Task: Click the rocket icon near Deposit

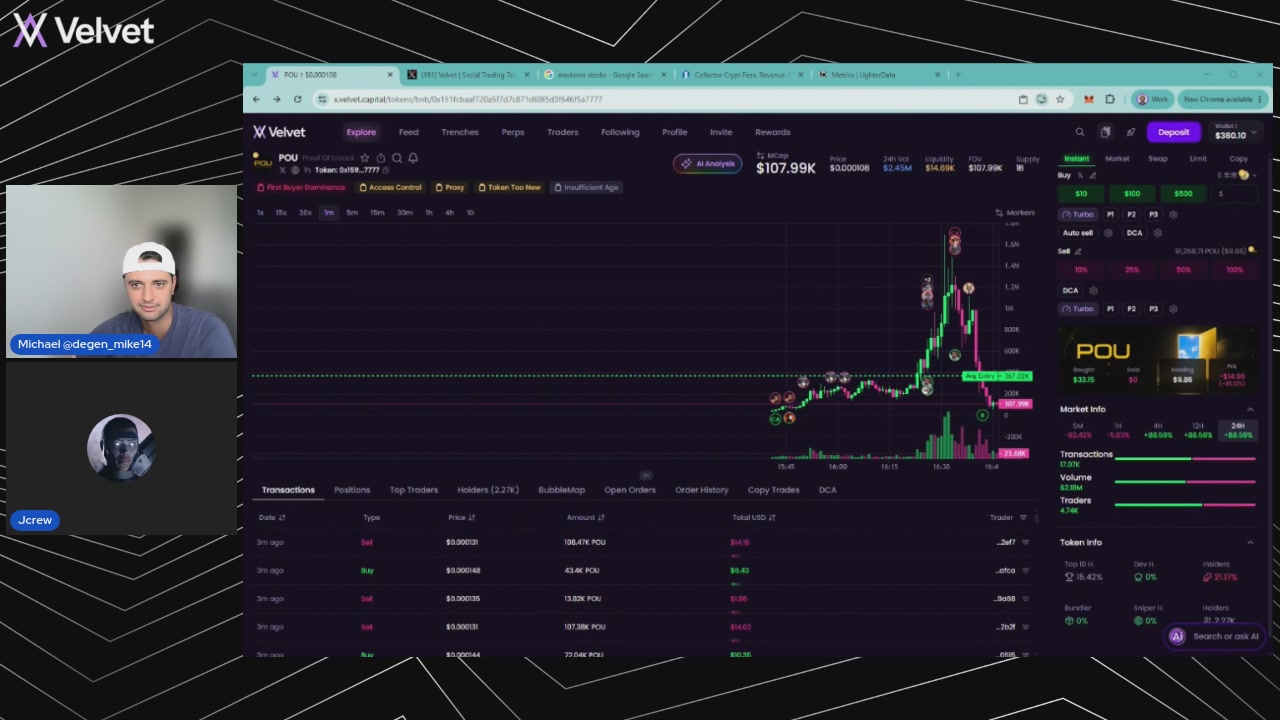Action: click(x=1131, y=132)
